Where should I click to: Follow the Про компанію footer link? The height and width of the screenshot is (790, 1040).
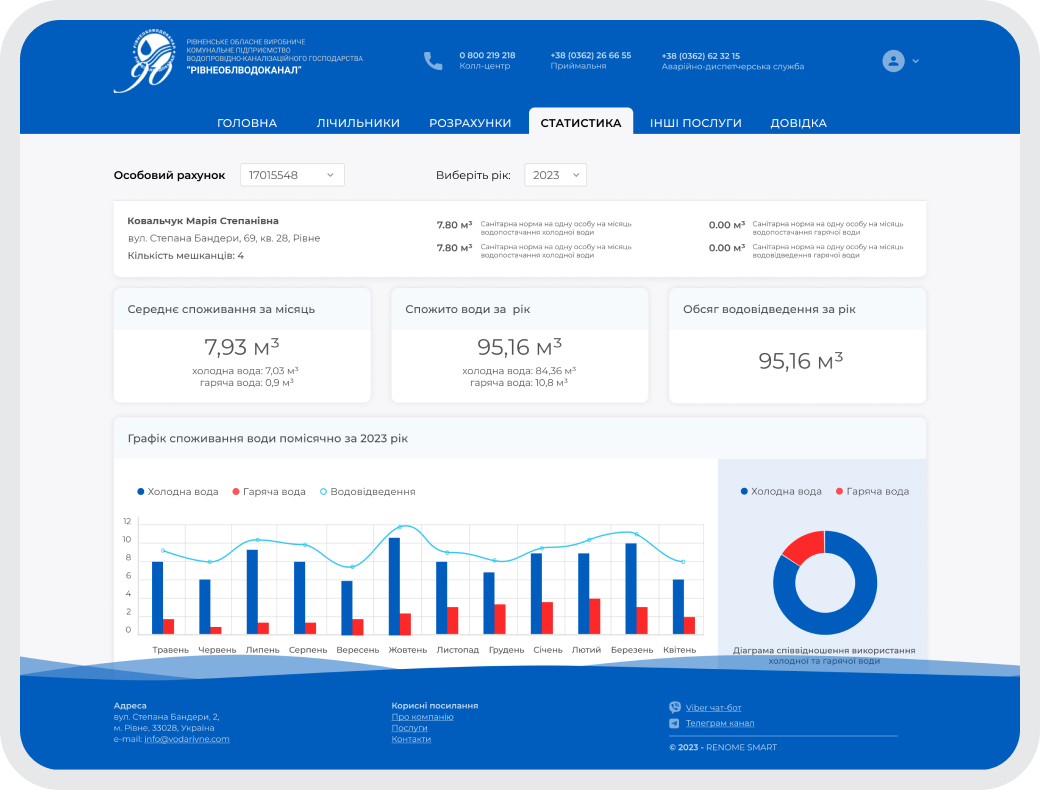(x=422, y=717)
